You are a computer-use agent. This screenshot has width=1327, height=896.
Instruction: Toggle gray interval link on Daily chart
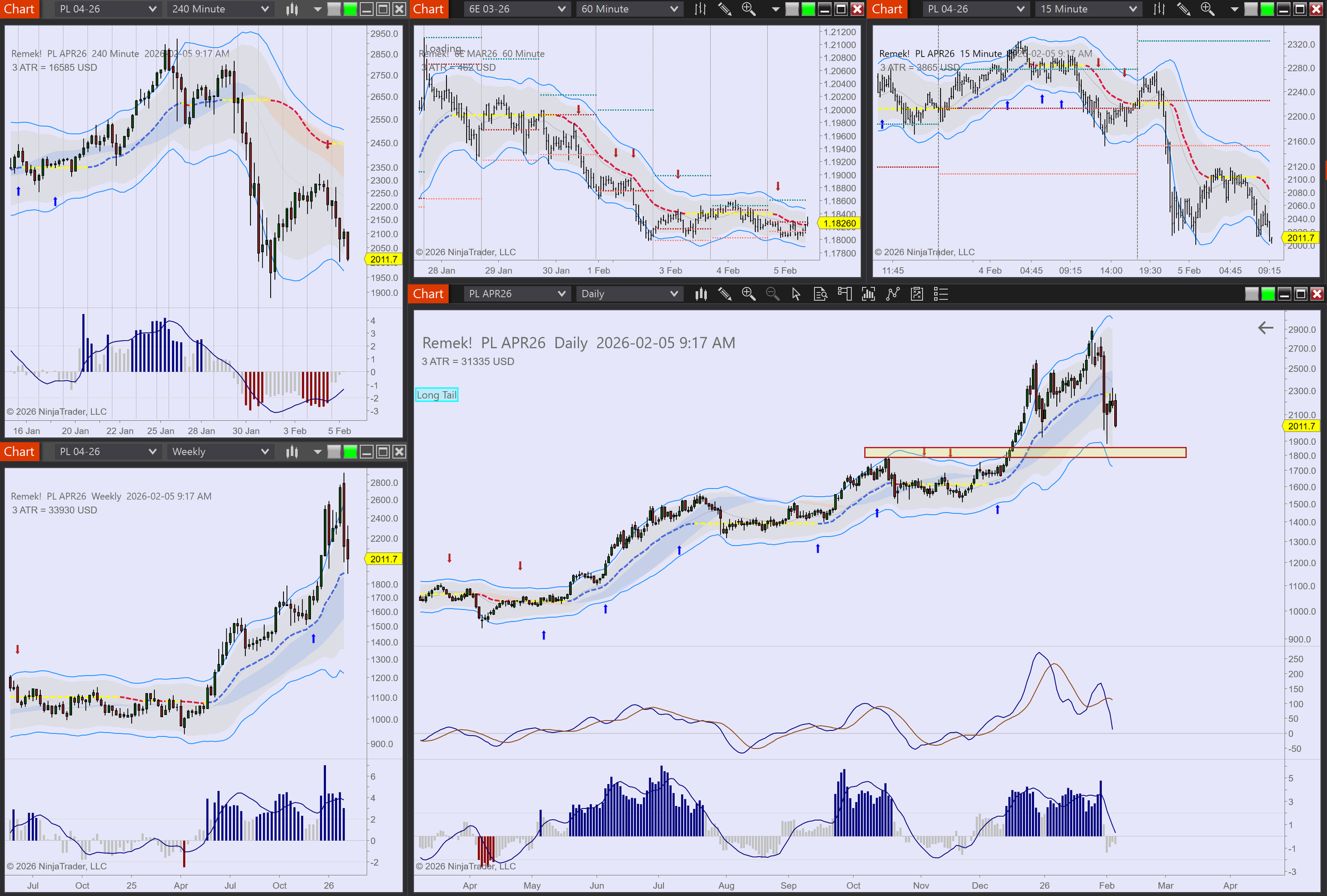tap(1251, 294)
